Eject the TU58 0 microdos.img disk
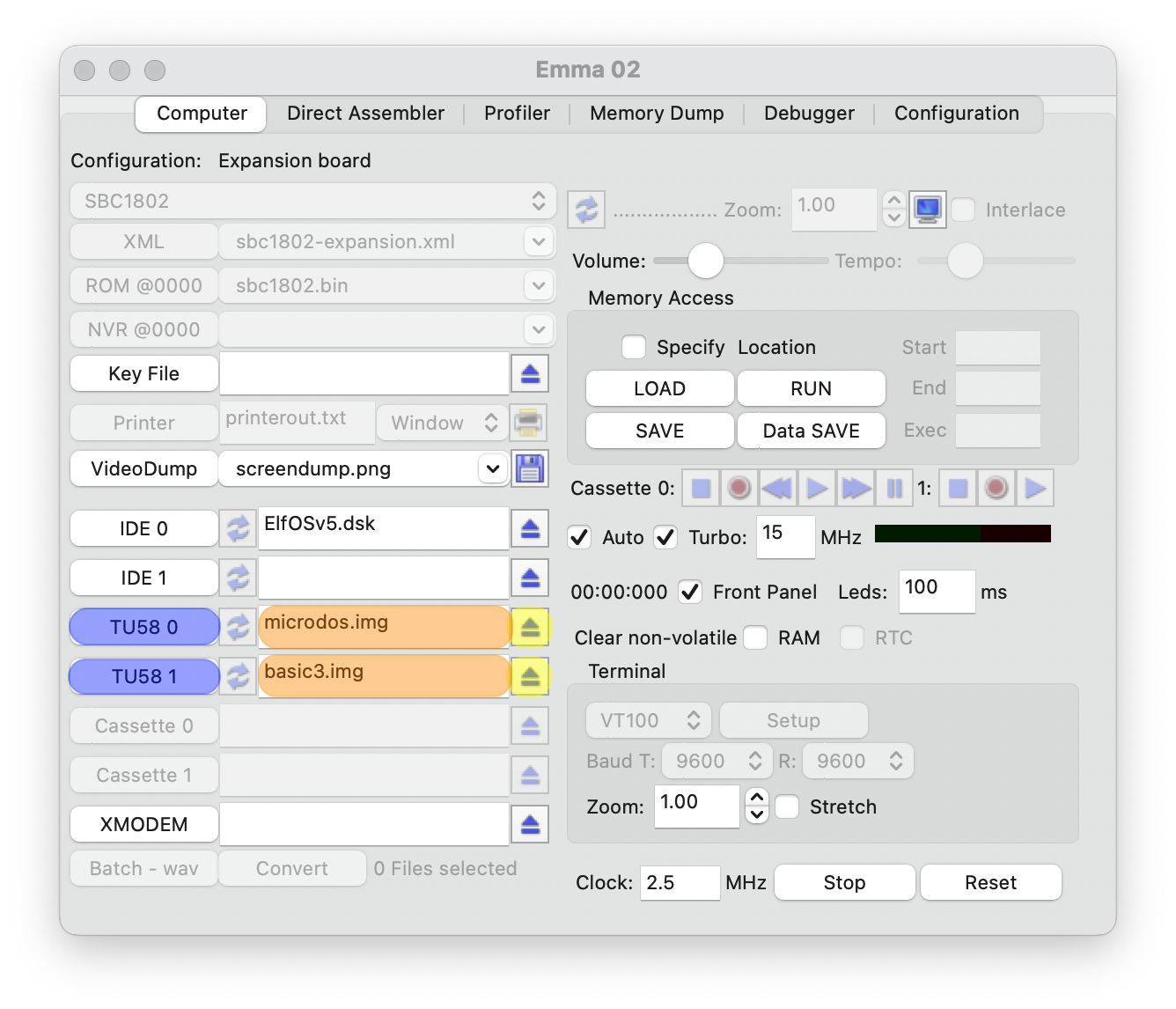 pyautogui.click(x=530, y=627)
